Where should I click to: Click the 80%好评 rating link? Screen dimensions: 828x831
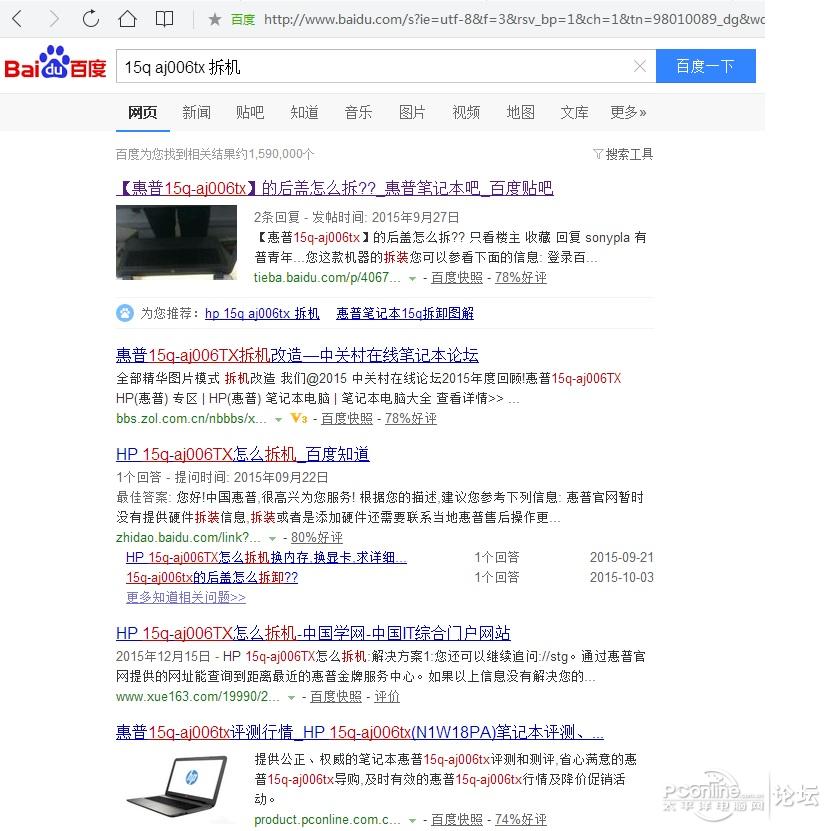(317, 537)
